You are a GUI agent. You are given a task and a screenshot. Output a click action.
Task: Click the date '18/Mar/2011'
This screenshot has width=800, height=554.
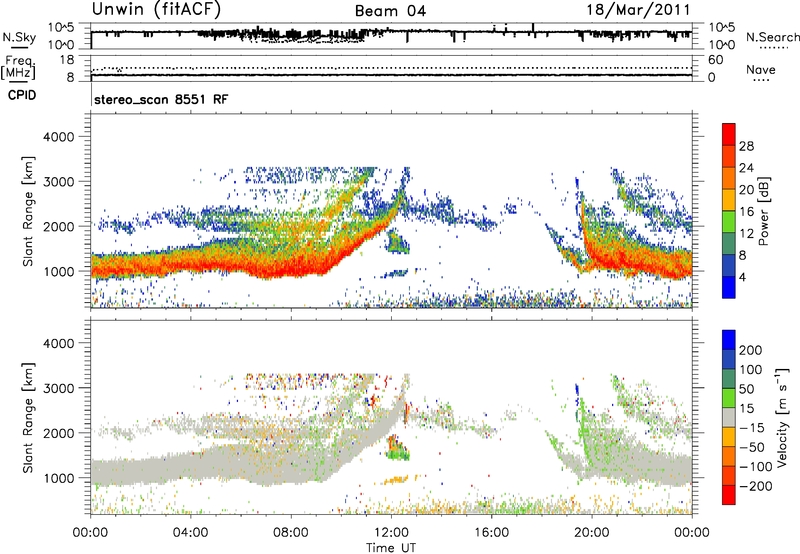point(638,10)
